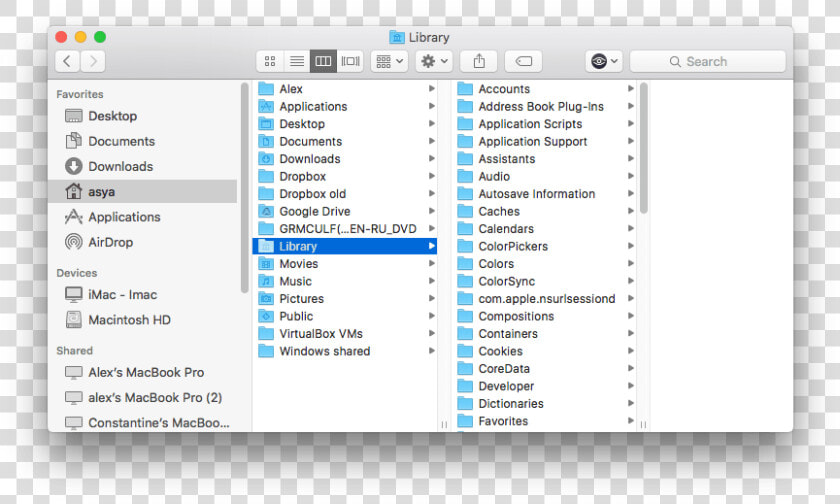The image size is (840, 504).
Task: Expand arrow next to Documents folder row
Action: tap(431, 141)
